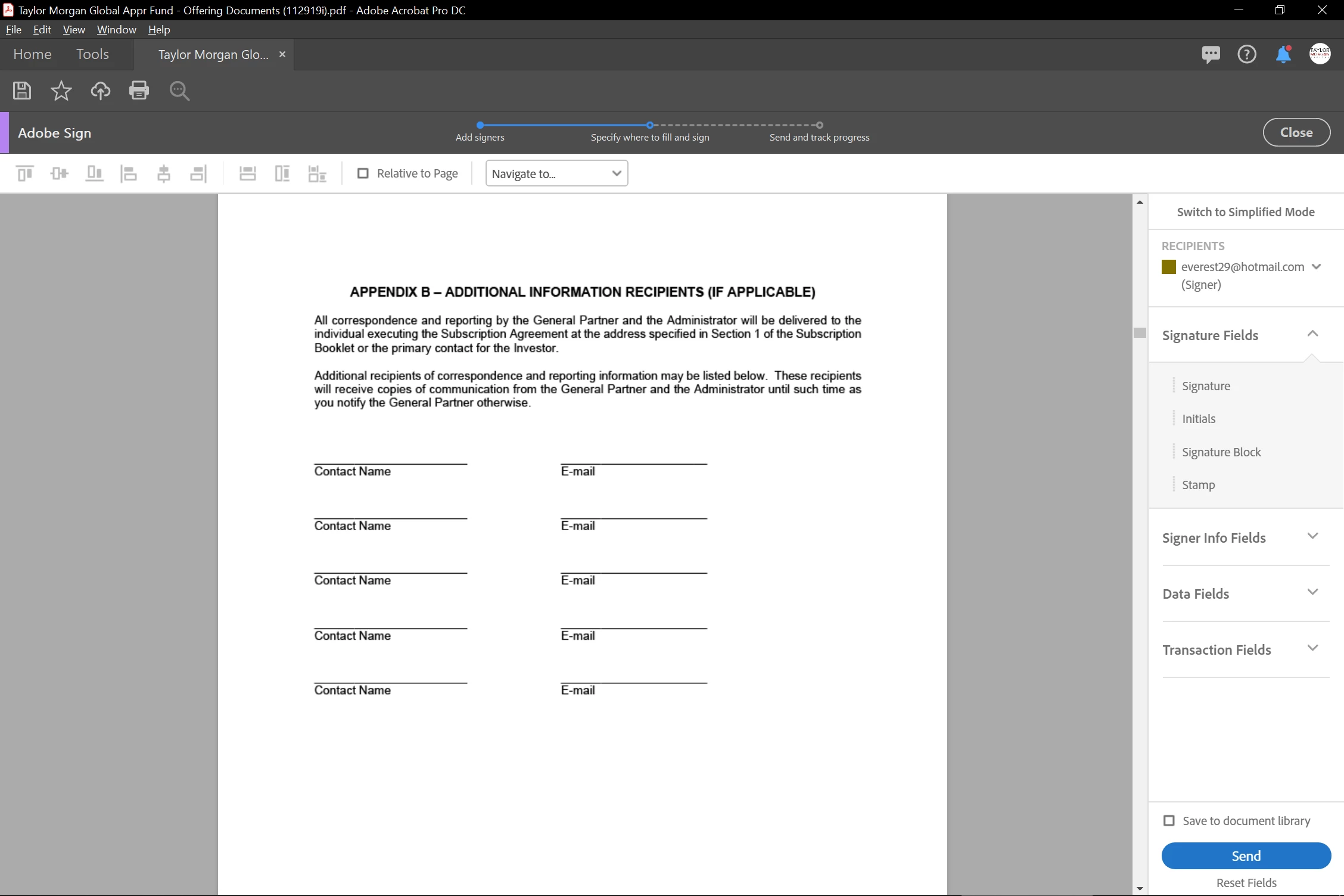Click the Switch to Simplified Mode link
The width and height of the screenshot is (1344, 896).
coord(1245,212)
